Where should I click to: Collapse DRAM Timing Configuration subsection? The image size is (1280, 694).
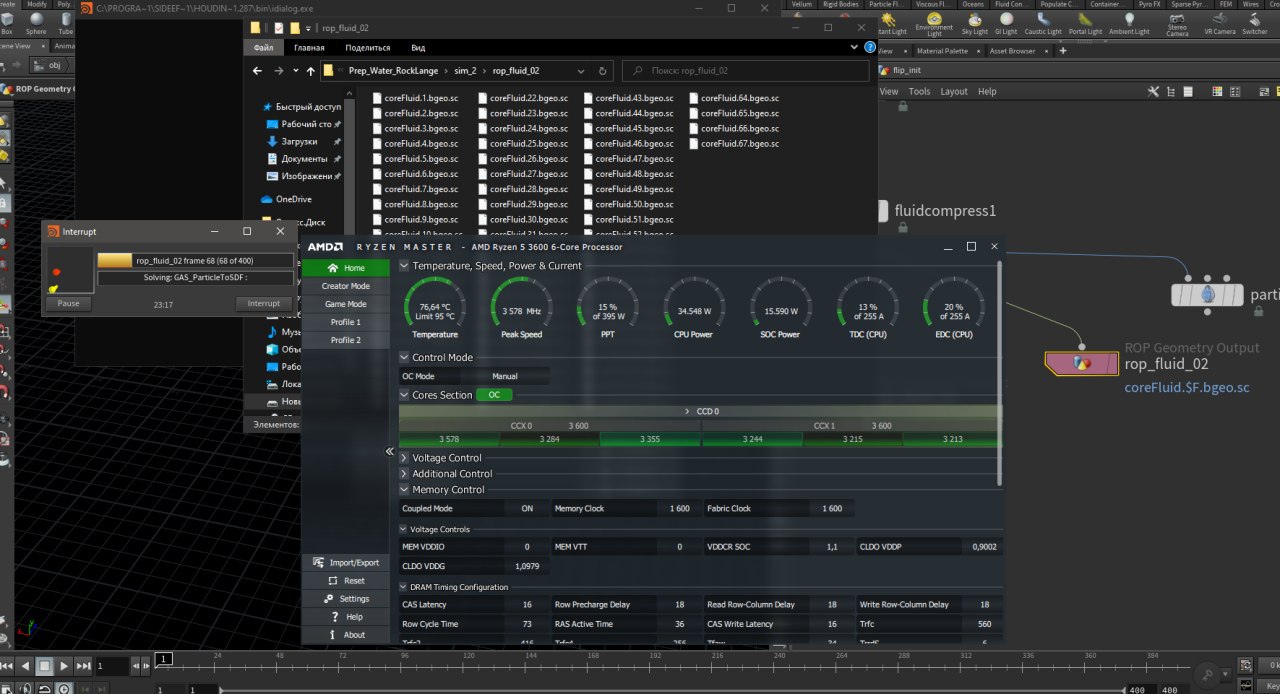pyautogui.click(x=403, y=587)
